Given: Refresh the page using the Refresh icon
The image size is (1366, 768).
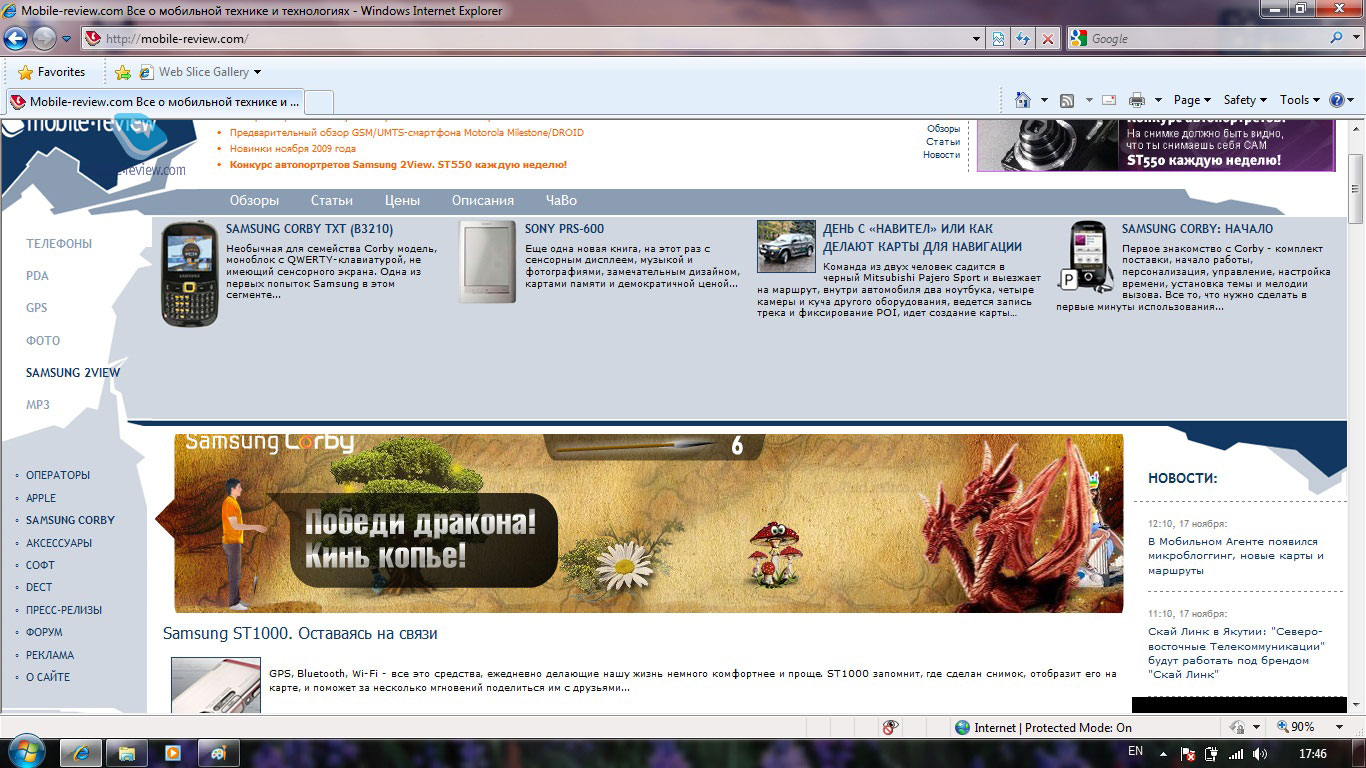Looking at the screenshot, I should [1023, 39].
